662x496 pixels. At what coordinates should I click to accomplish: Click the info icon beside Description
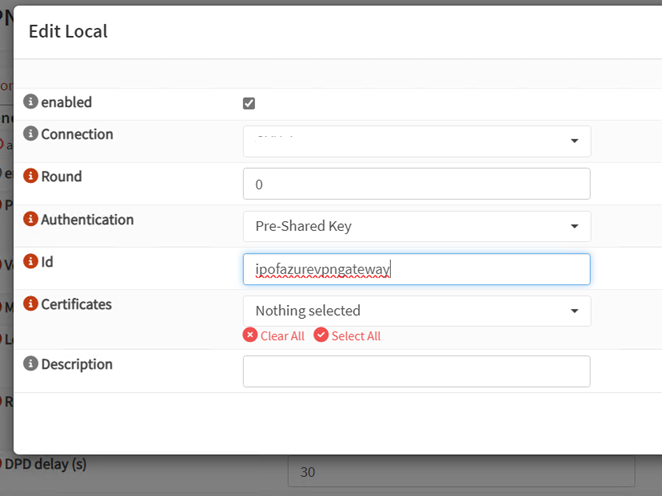coord(30,364)
